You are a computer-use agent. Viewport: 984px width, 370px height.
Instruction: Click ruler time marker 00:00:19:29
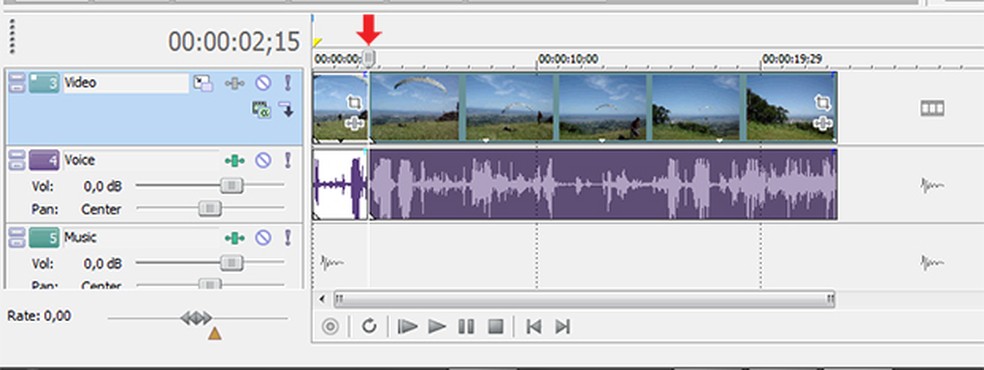coord(793,60)
